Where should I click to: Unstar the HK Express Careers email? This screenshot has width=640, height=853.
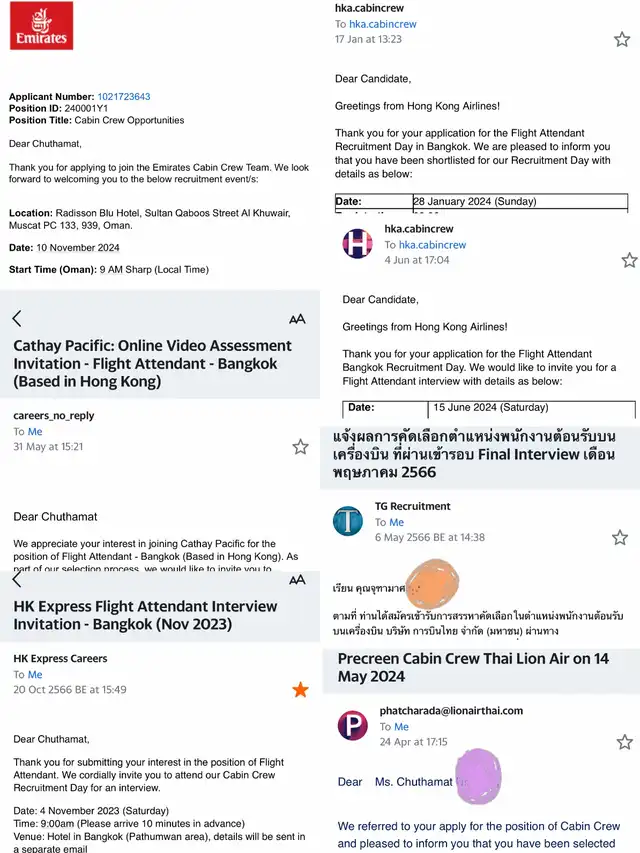click(300, 689)
